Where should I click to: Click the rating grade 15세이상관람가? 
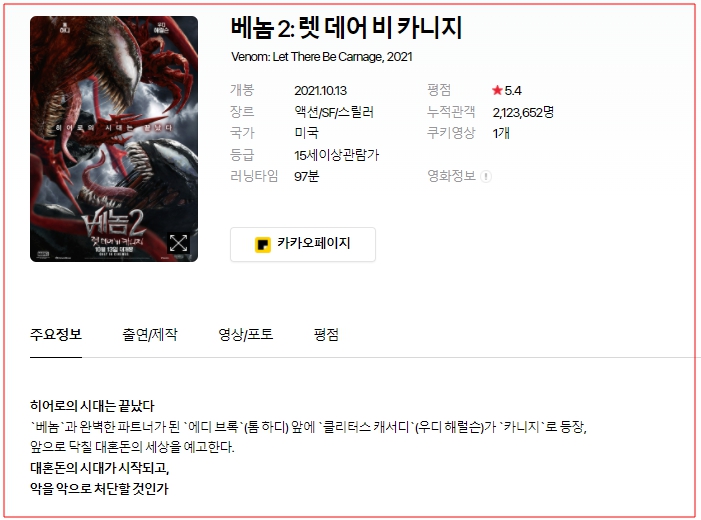[x=337, y=155]
